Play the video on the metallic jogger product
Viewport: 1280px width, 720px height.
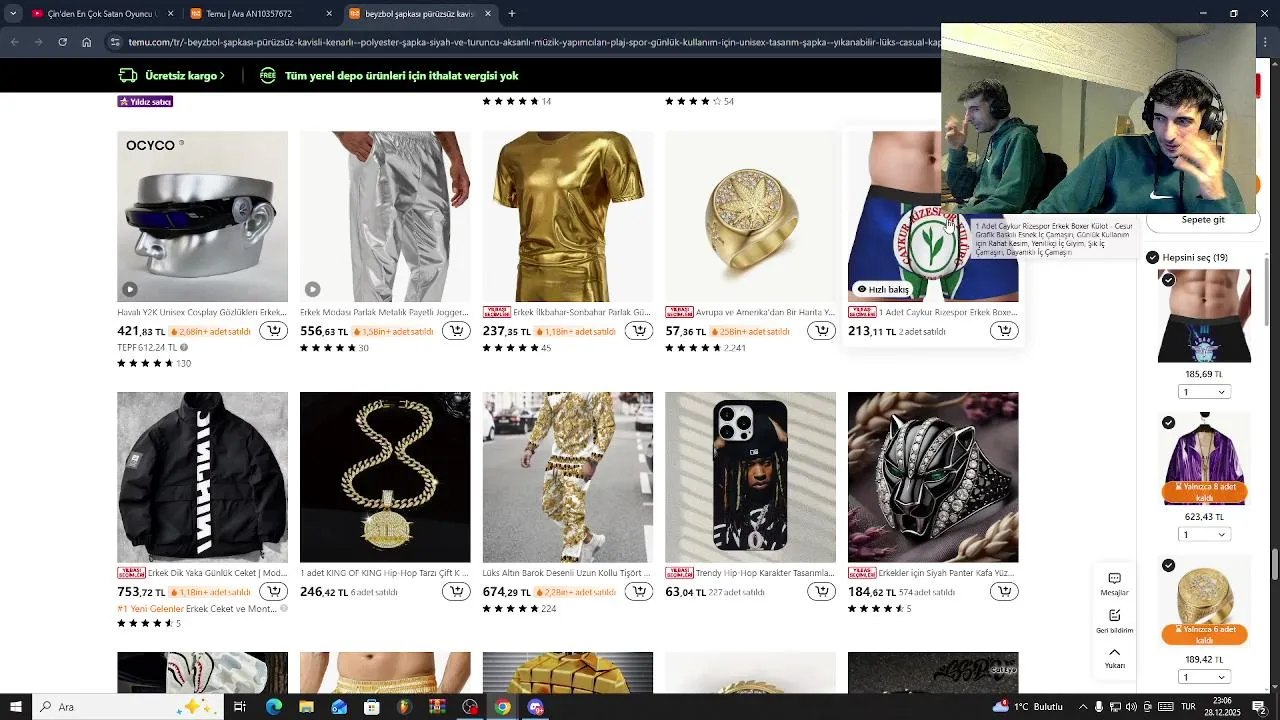[x=312, y=289]
